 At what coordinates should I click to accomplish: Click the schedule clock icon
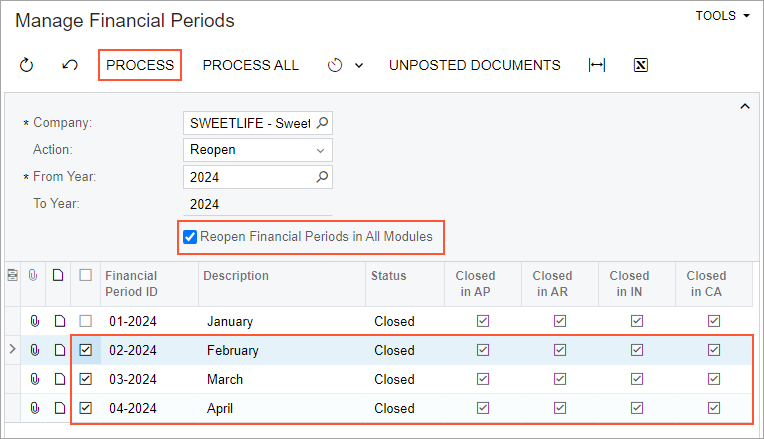[335, 65]
